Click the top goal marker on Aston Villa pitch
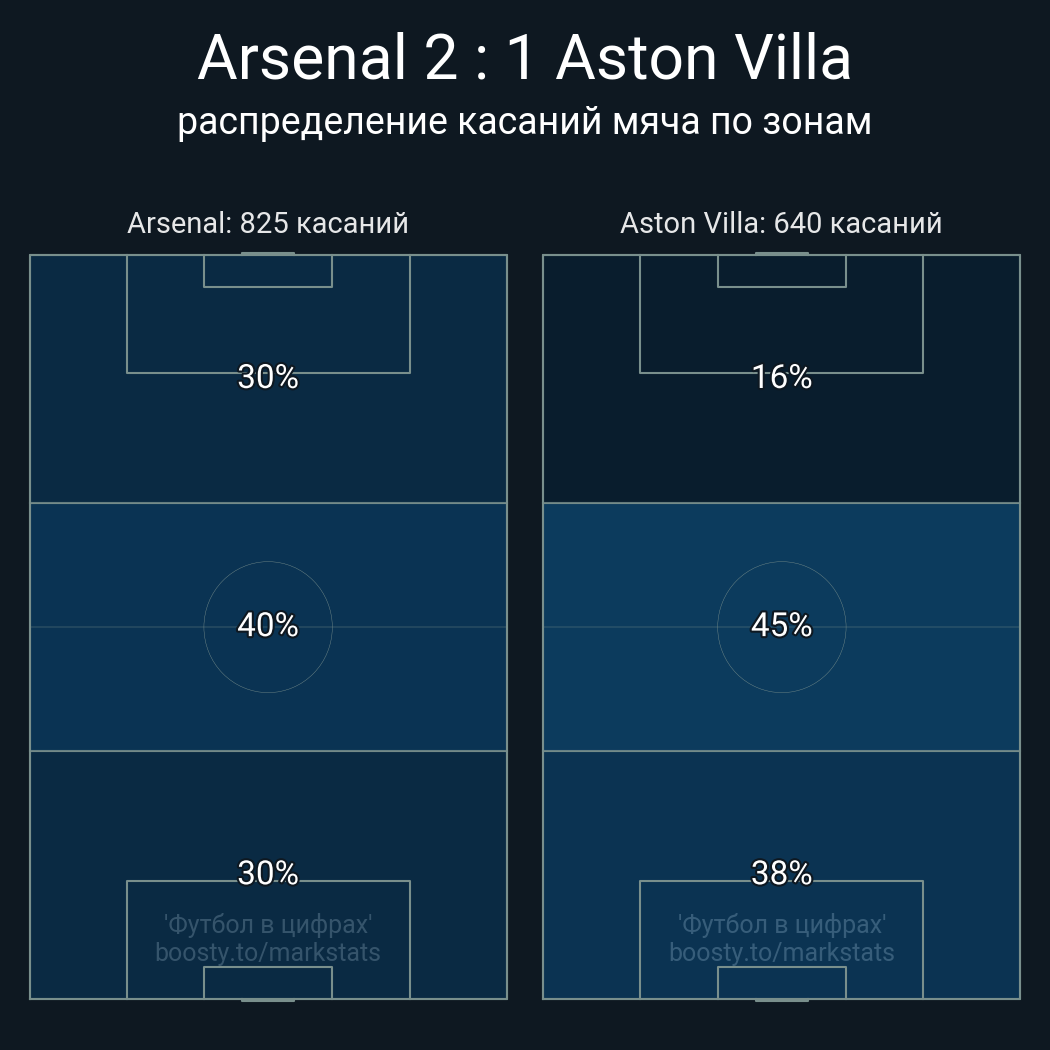1050x1050 pixels. (x=781, y=254)
